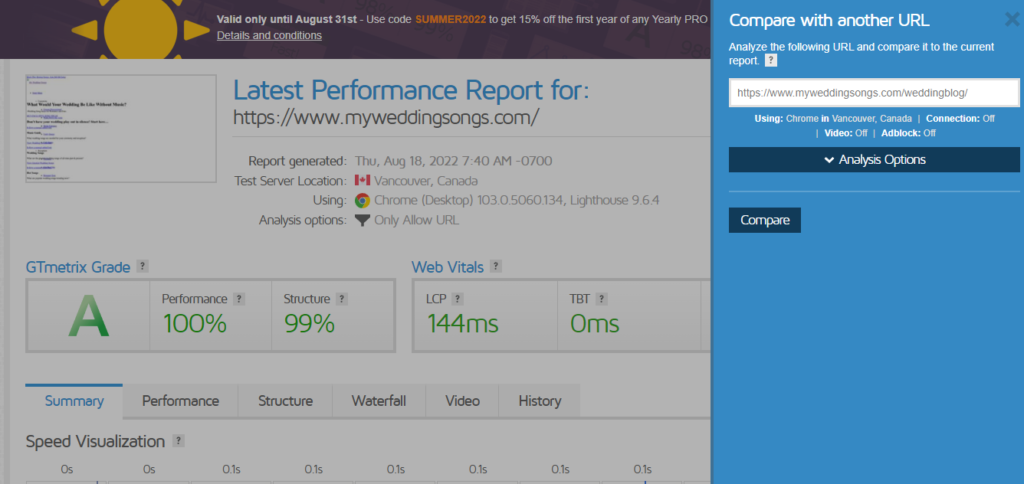
Task: Click the SUMMER2022 promo code
Action: [451, 20]
